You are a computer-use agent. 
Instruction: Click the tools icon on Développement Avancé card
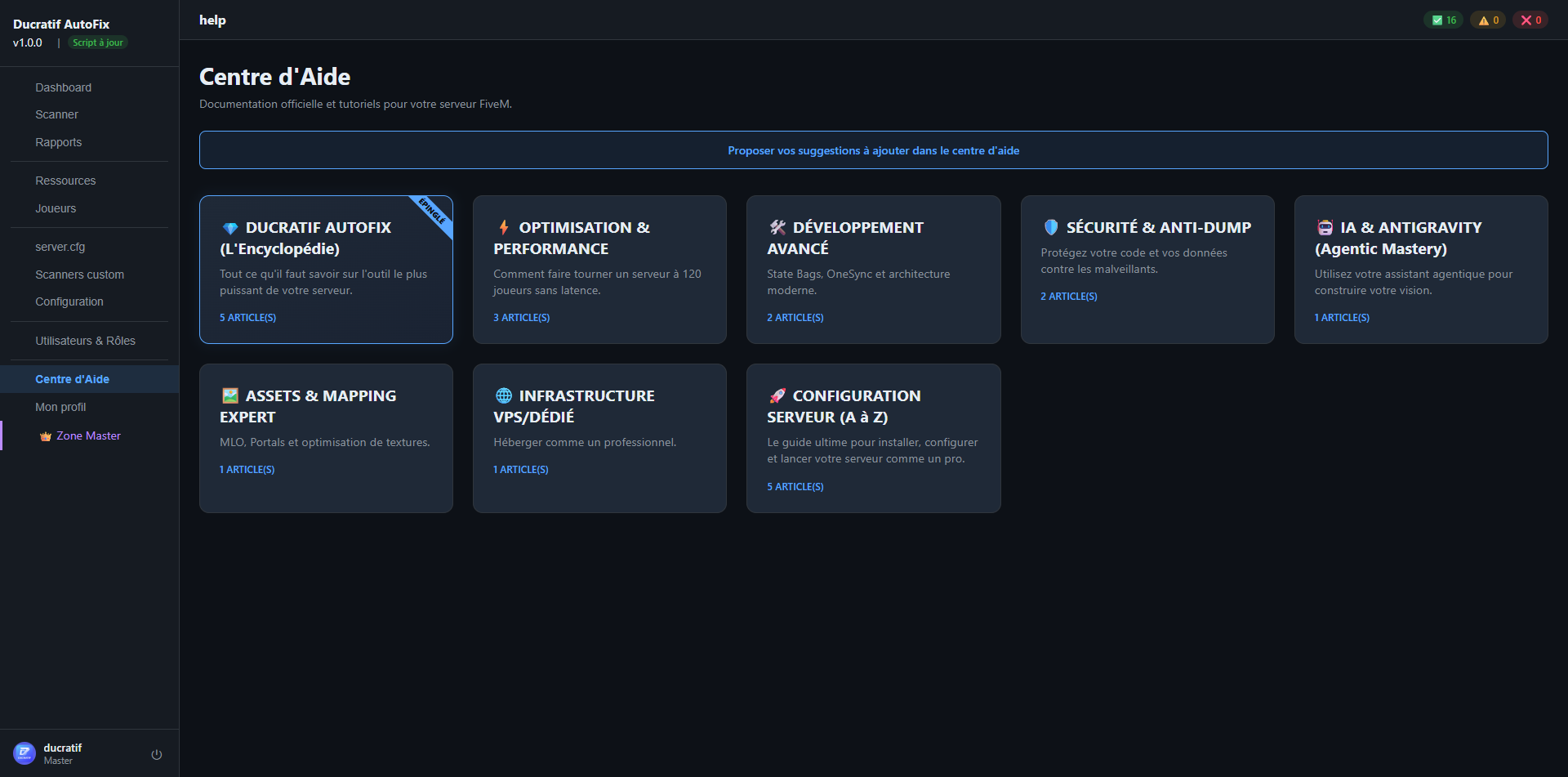pos(777,227)
